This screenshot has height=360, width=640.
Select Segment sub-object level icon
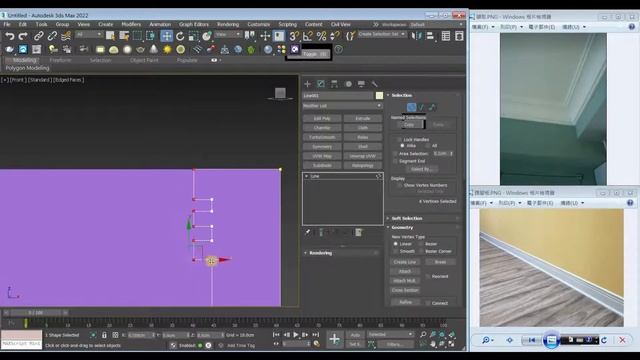[422, 107]
